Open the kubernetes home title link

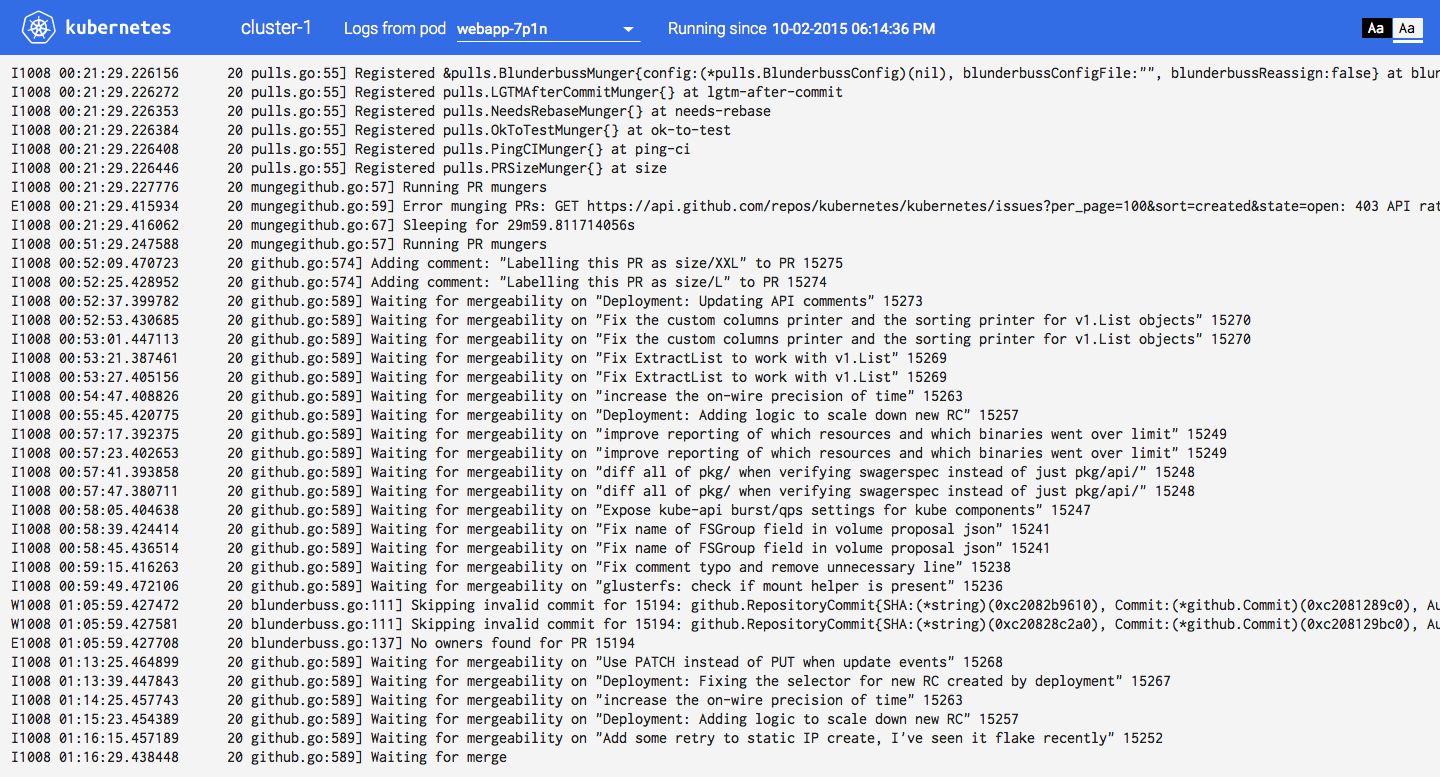tap(118, 28)
